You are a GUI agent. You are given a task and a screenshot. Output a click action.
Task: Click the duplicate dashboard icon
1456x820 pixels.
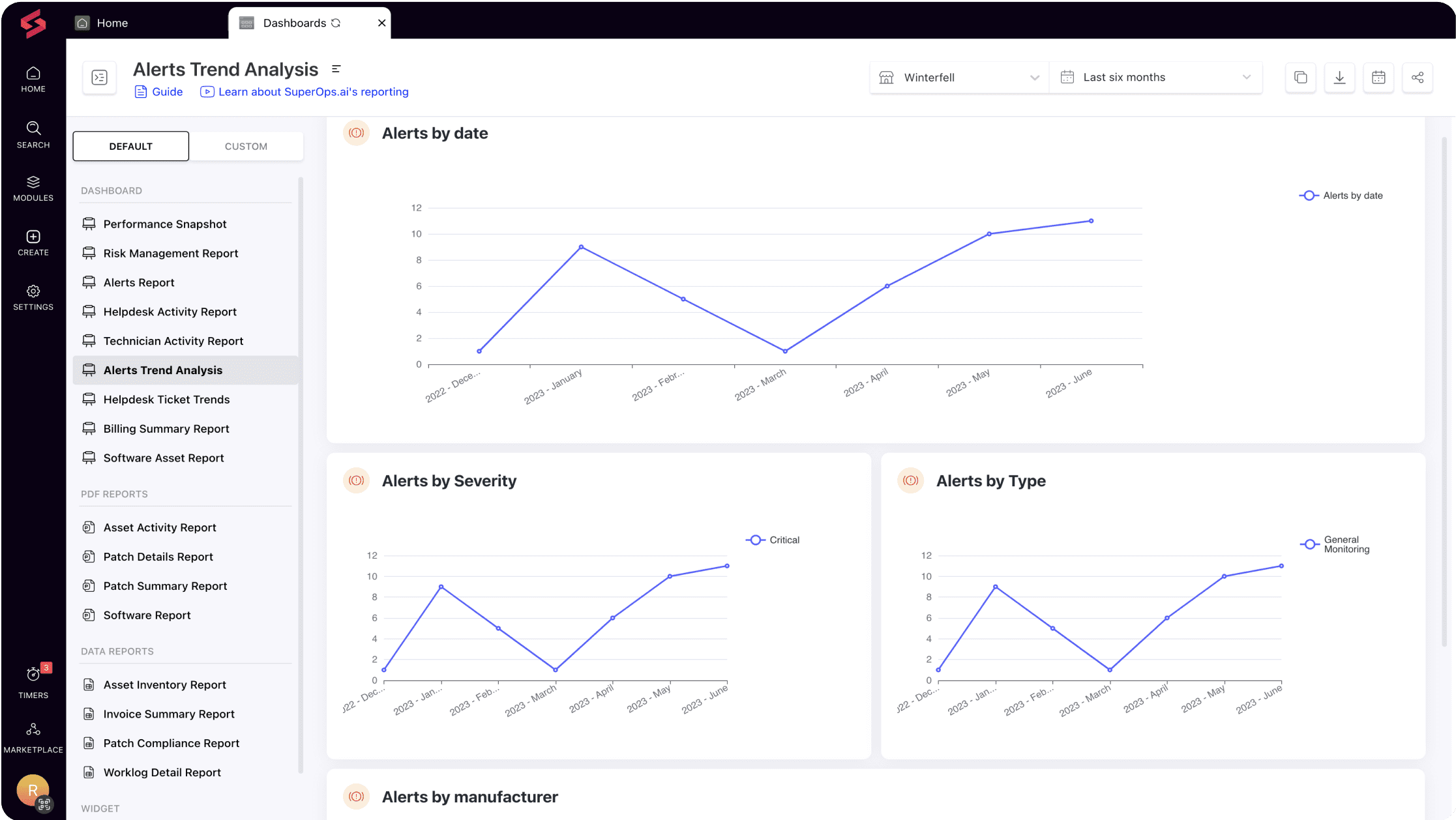(x=1300, y=78)
